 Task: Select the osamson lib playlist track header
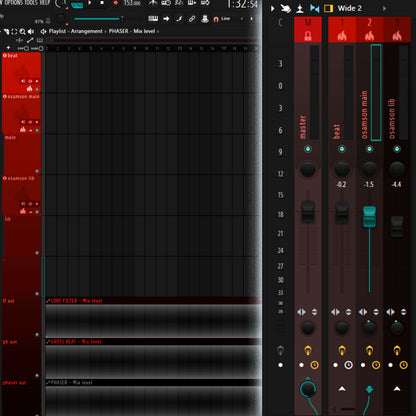pos(21,195)
